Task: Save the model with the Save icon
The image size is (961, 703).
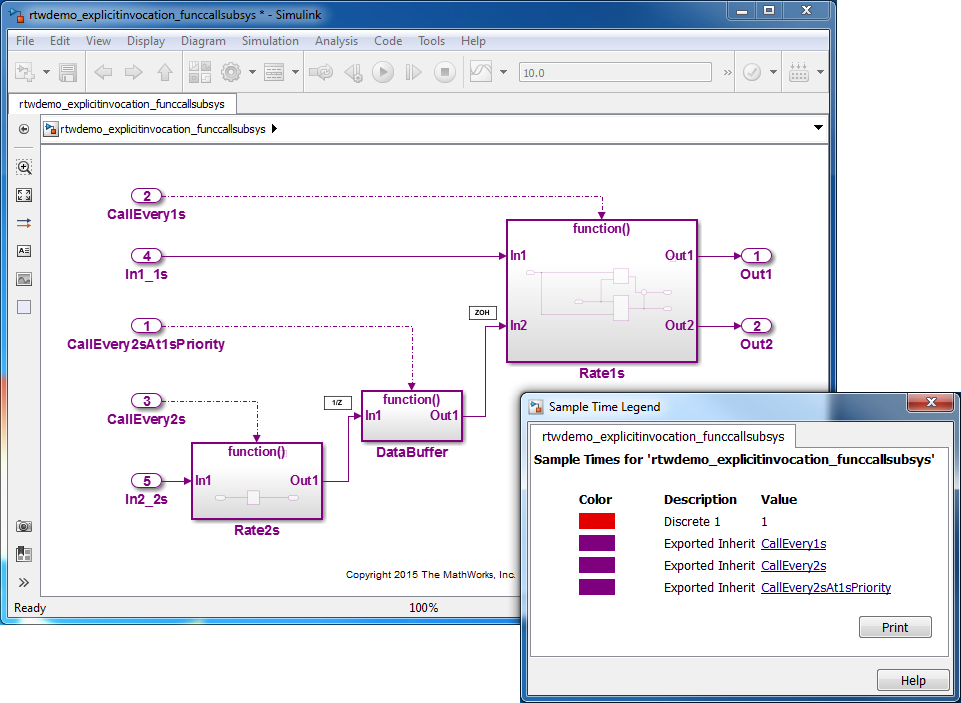Action: pyautogui.click(x=67, y=72)
